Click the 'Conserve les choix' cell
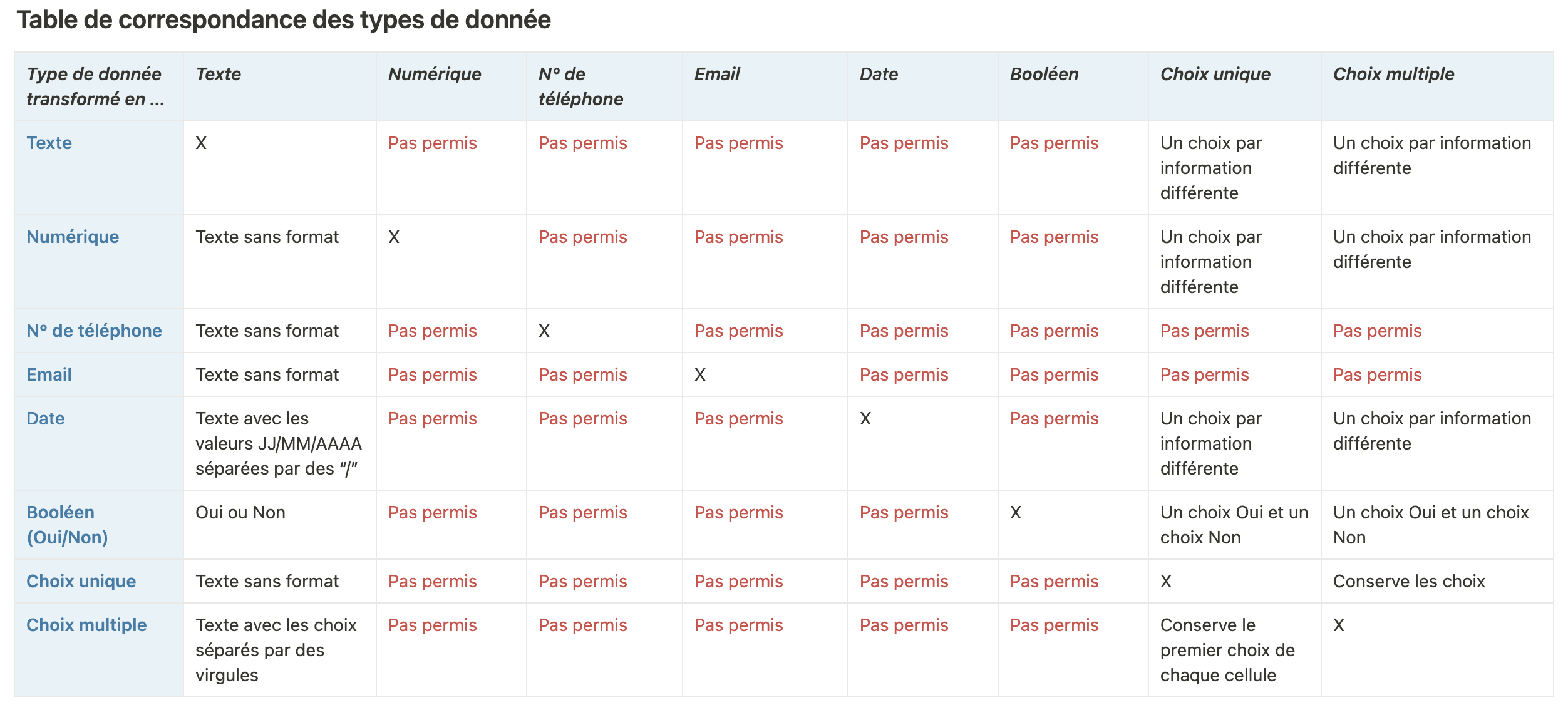 [1409, 581]
